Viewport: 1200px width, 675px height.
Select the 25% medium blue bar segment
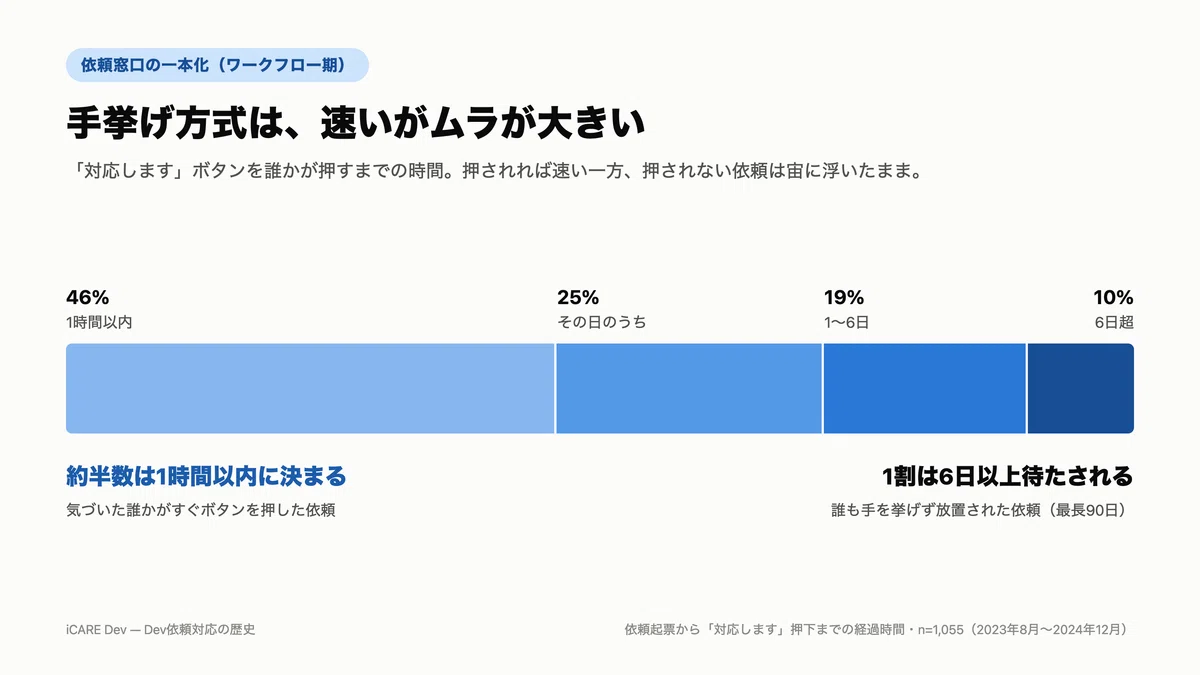(689, 388)
